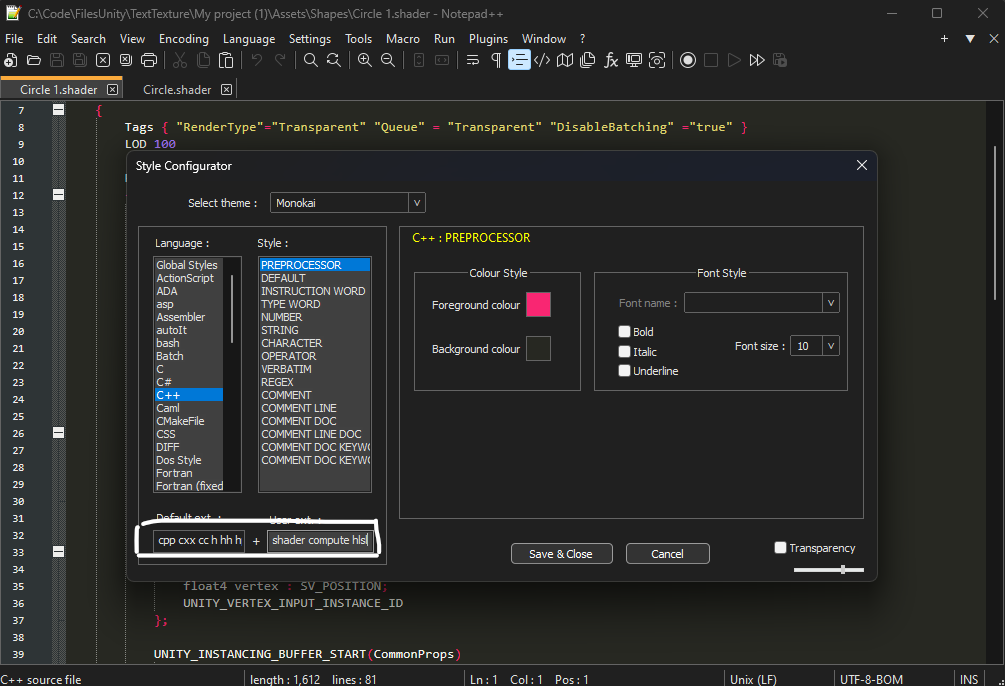
Task: Collapse the fold marker at line 7
Action: coord(58,110)
